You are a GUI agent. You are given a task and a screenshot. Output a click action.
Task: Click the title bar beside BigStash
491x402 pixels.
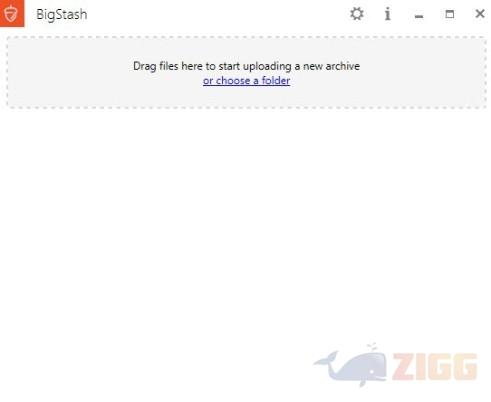(217, 14)
